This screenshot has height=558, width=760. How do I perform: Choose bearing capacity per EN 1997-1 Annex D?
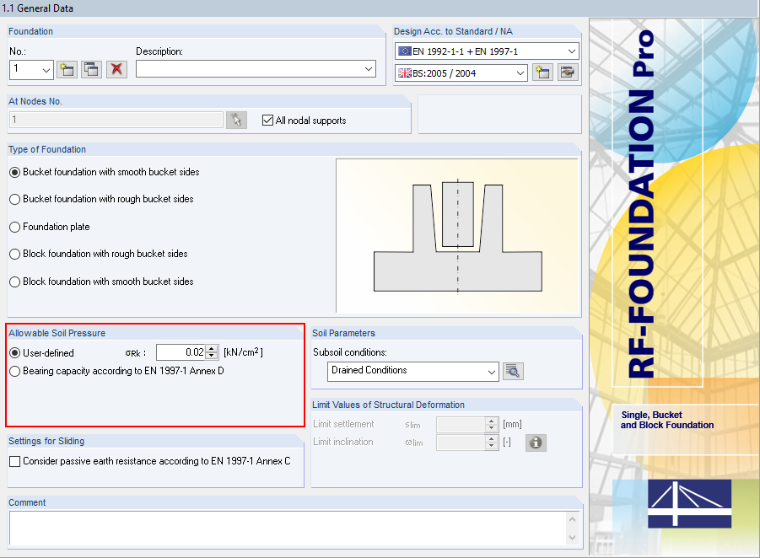coord(15,371)
